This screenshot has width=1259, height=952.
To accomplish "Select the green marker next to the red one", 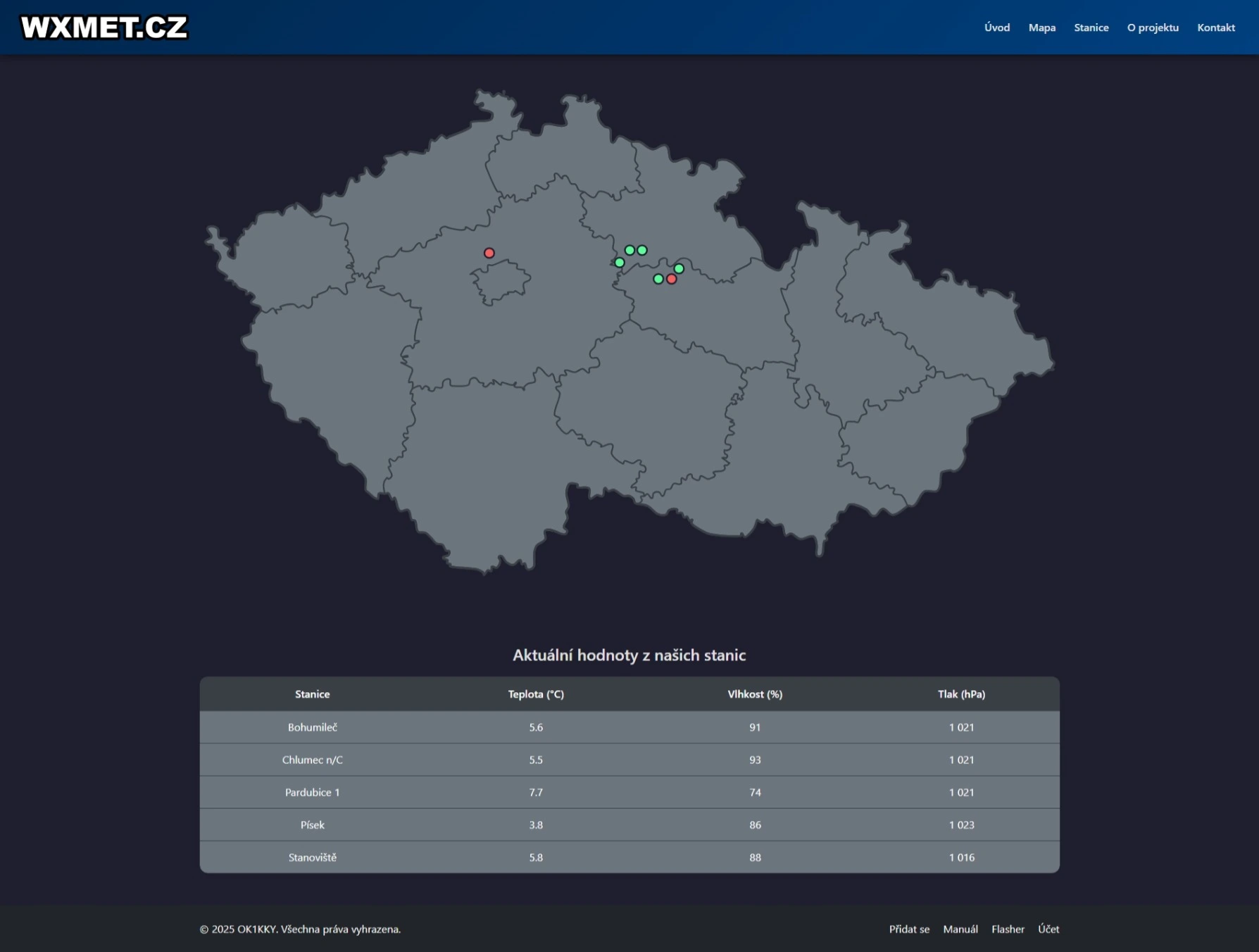I will point(657,279).
